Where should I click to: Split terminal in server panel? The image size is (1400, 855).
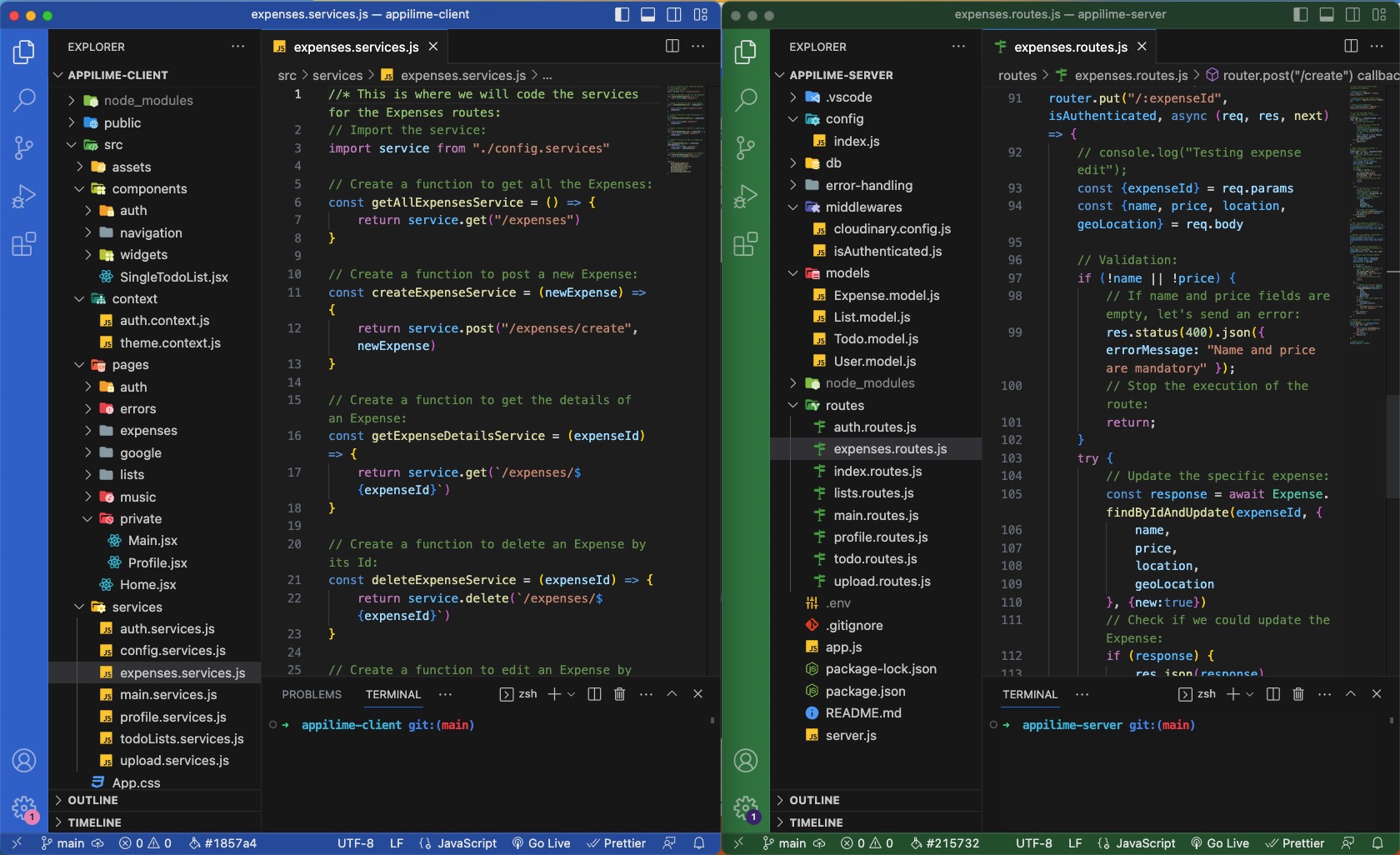click(1273, 694)
